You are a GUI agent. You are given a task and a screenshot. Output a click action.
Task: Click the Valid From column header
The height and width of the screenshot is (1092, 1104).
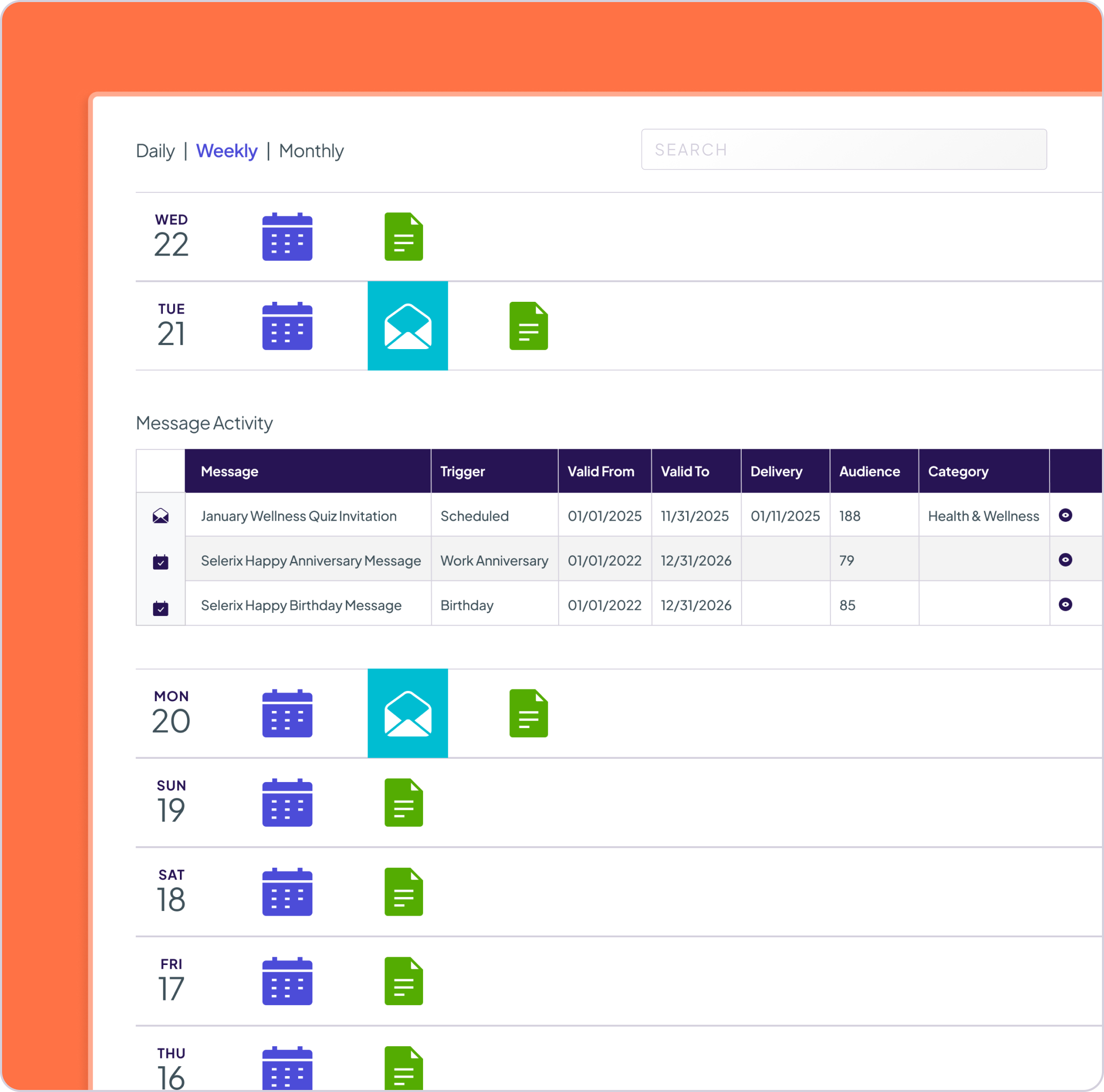(601, 471)
